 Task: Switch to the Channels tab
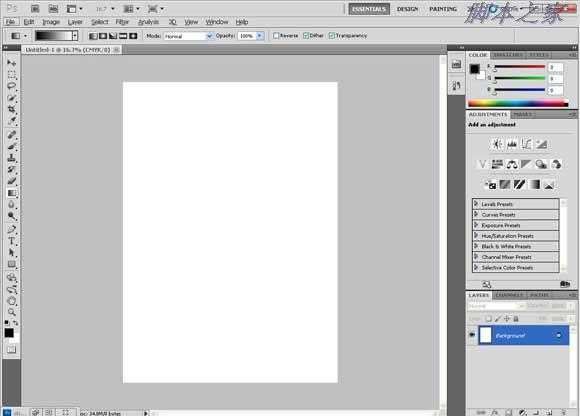509,295
